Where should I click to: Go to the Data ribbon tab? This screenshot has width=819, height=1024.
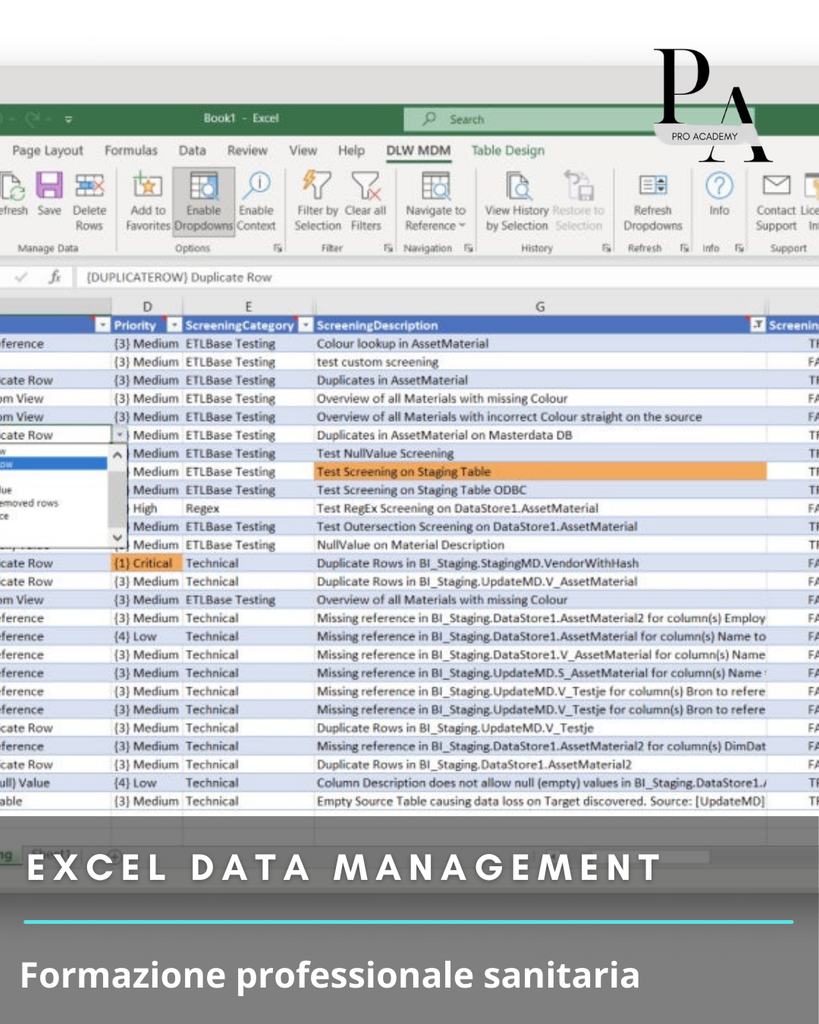[x=192, y=150]
